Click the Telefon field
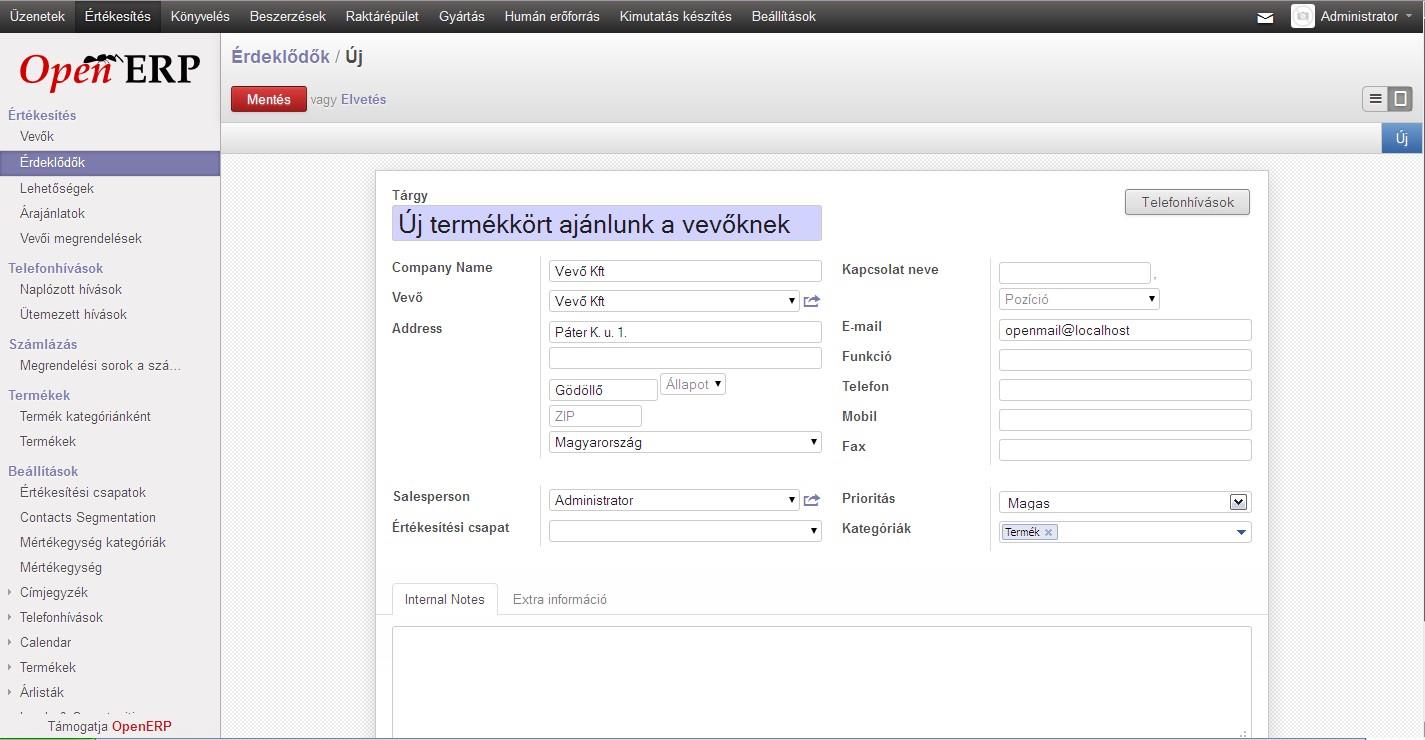This screenshot has height=740, width=1425. tap(1125, 390)
